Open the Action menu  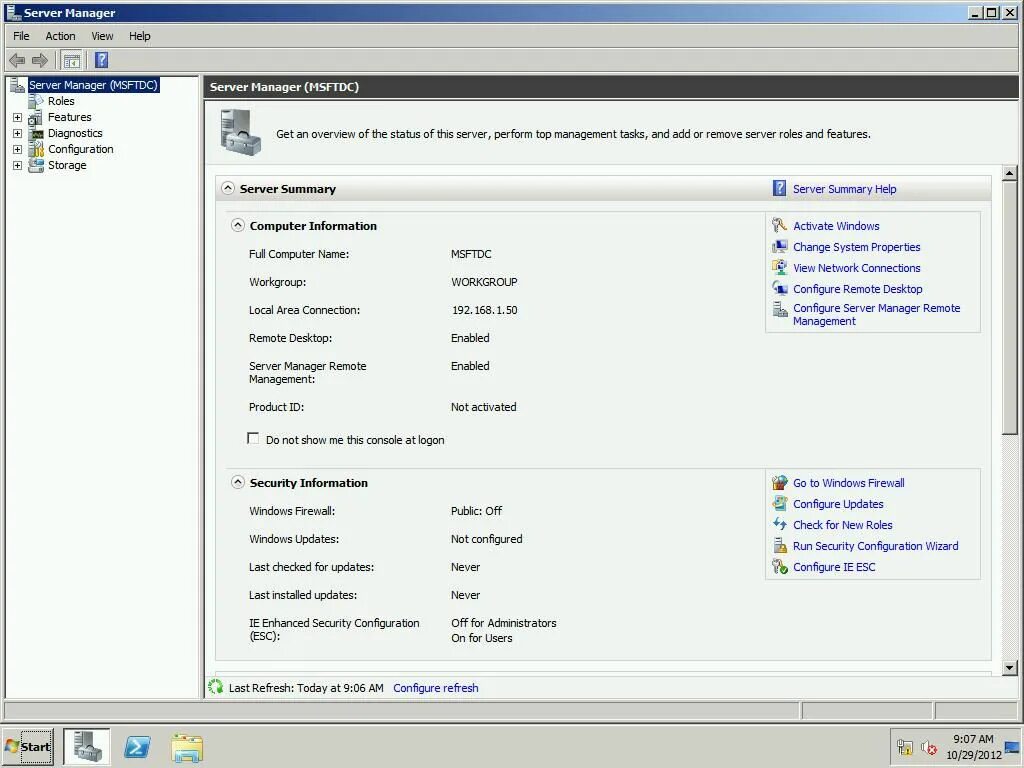point(60,36)
